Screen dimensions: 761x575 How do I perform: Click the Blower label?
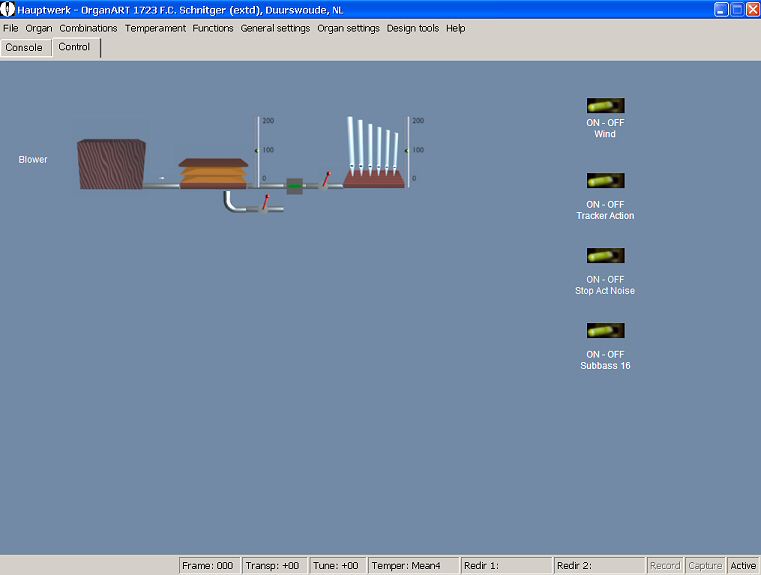33,159
